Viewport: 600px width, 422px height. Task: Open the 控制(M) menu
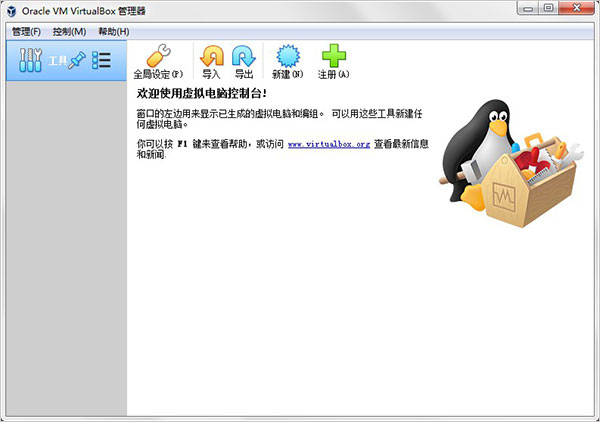coord(69,32)
